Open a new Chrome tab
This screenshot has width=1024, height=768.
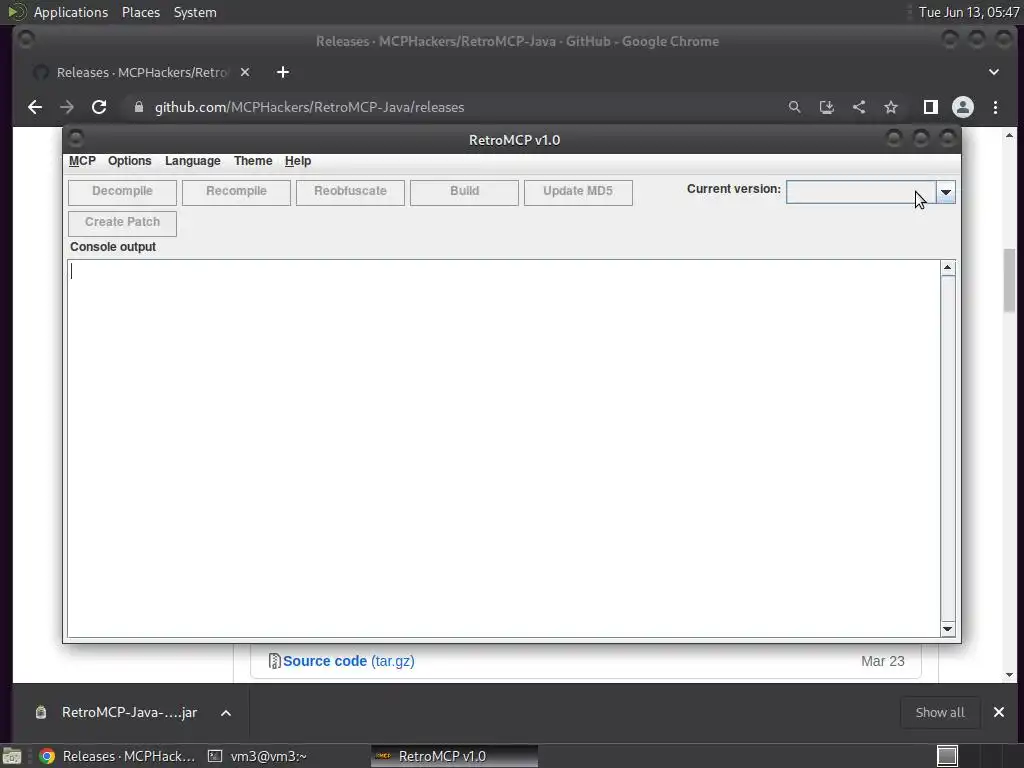tap(283, 72)
